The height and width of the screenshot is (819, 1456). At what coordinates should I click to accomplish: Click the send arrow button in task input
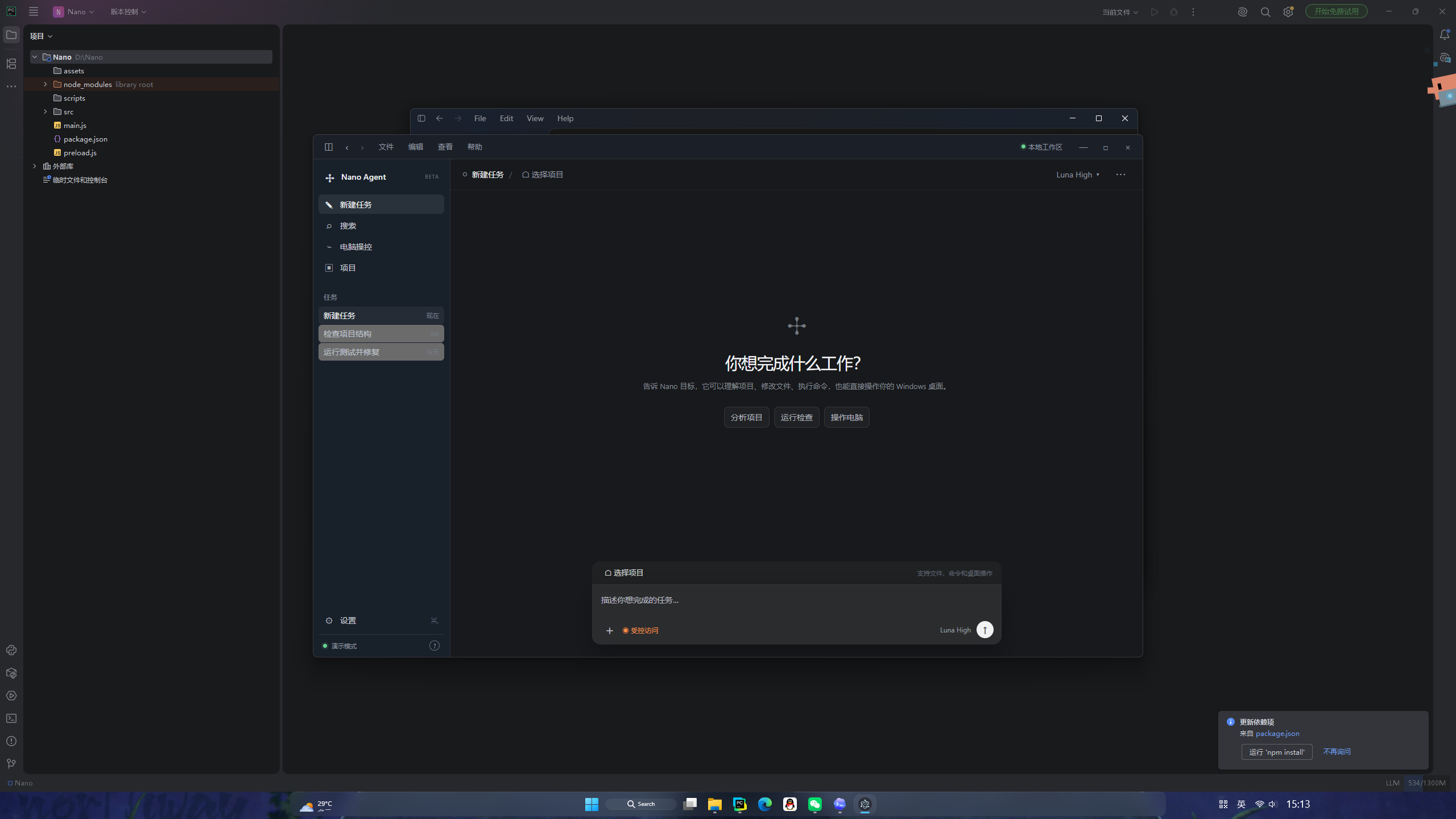click(985, 630)
